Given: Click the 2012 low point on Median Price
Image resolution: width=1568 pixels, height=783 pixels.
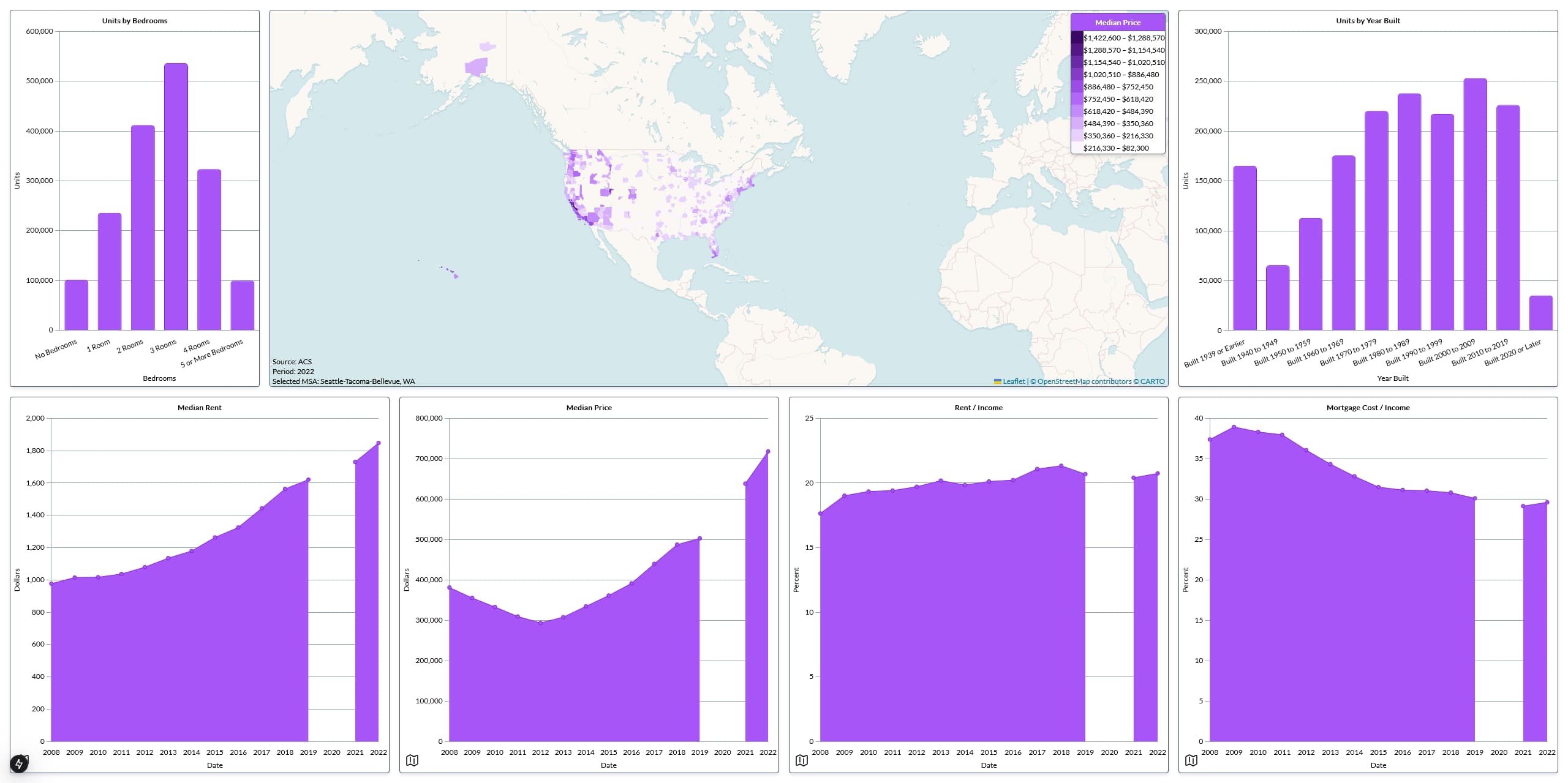Looking at the screenshot, I should (540, 623).
